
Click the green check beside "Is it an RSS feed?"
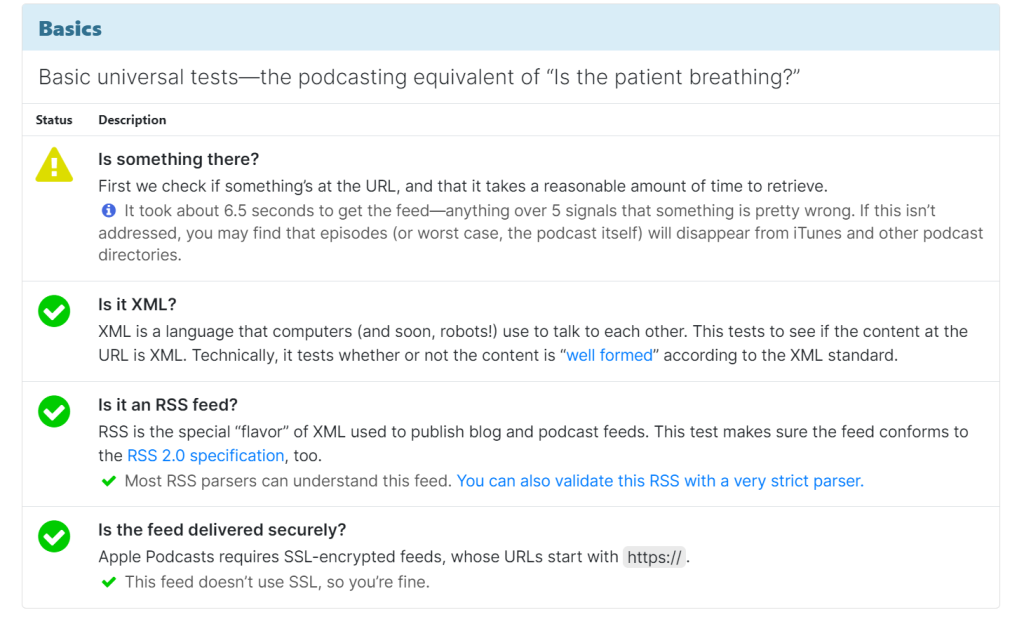[54, 411]
